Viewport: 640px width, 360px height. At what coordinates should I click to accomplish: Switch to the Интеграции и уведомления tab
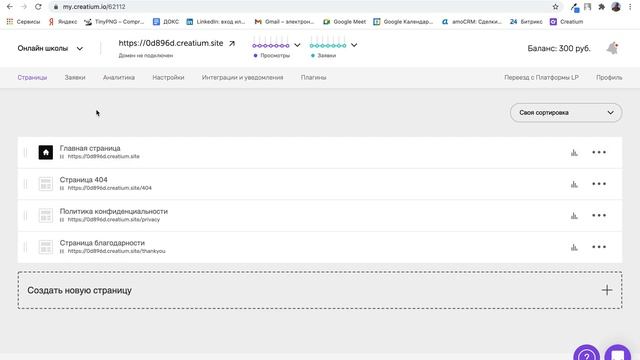point(242,78)
